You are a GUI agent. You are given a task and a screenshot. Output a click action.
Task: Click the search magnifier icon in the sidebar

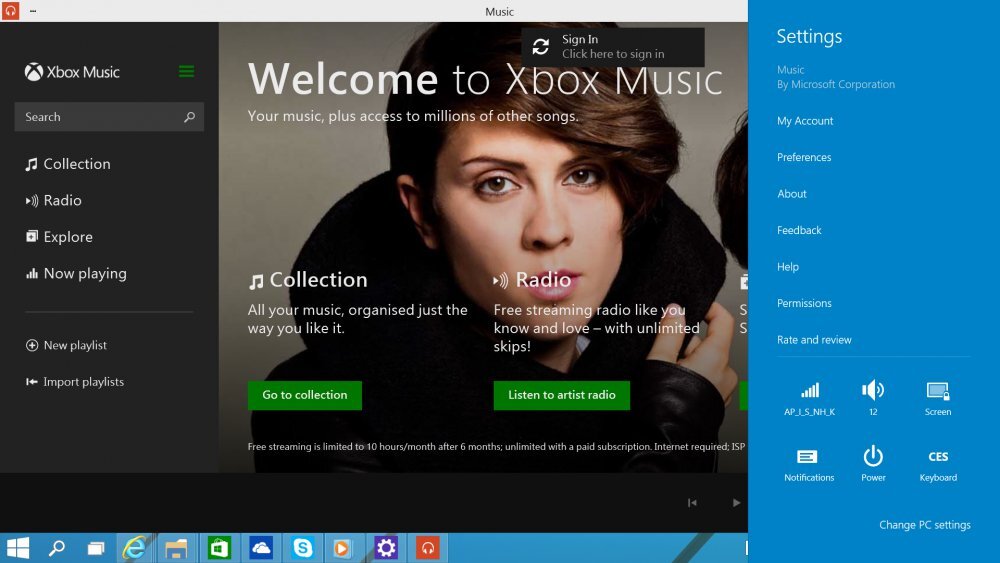click(189, 117)
